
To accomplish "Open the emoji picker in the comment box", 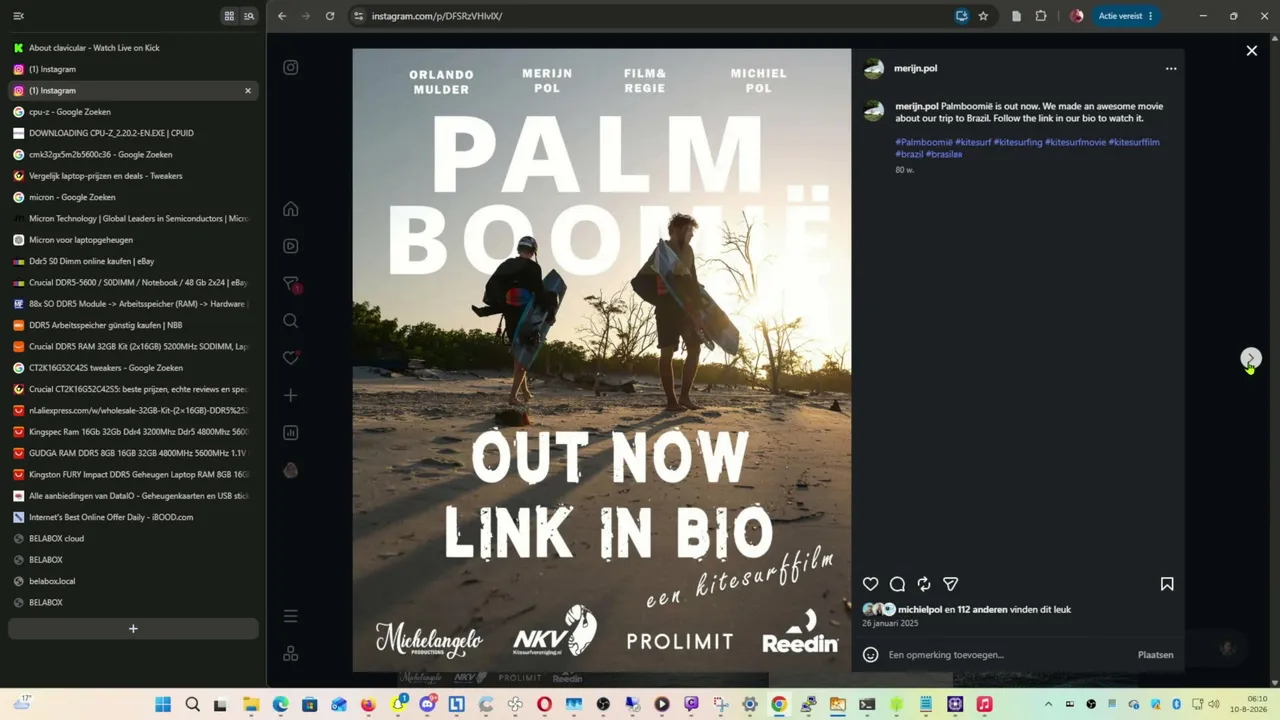I will (871, 655).
